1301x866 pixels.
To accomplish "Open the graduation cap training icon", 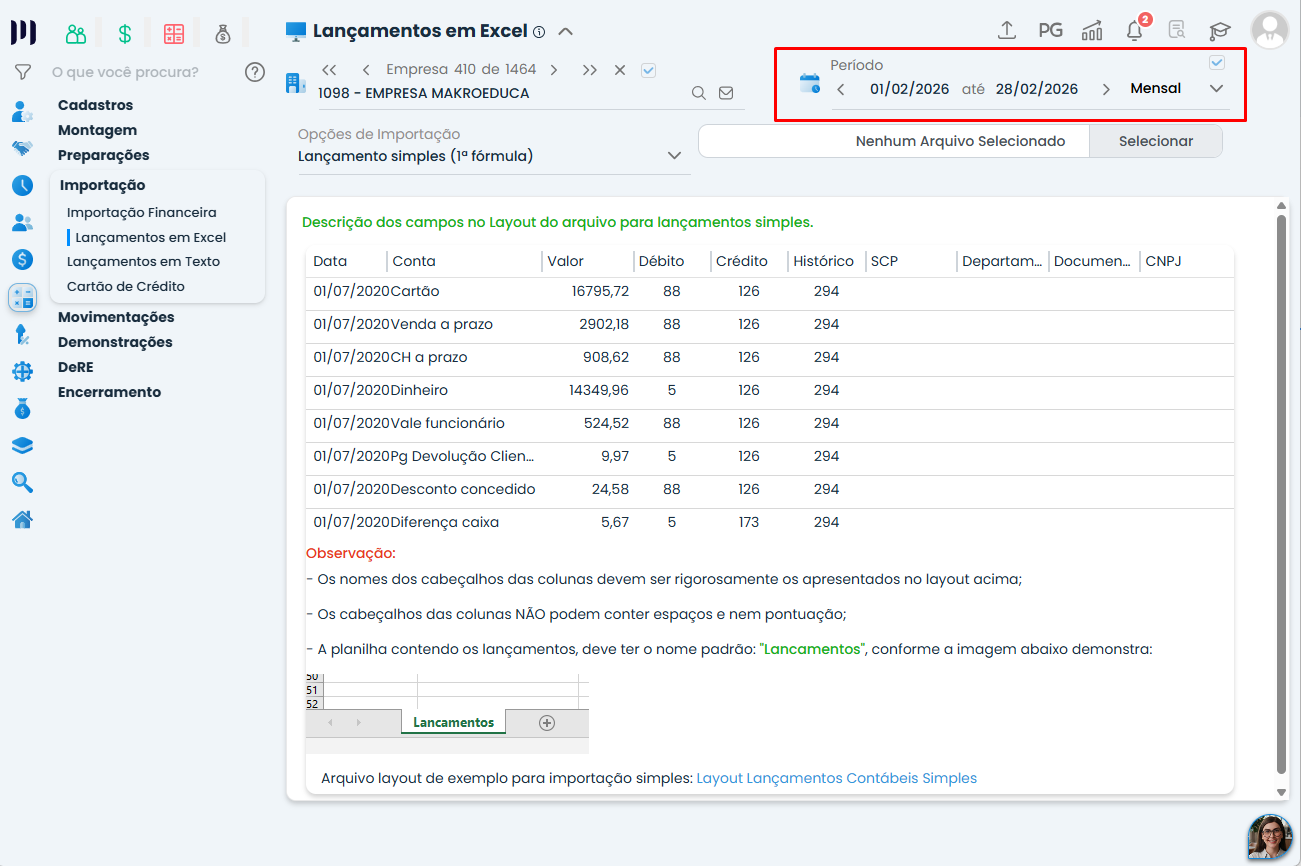I will click(1219, 30).
